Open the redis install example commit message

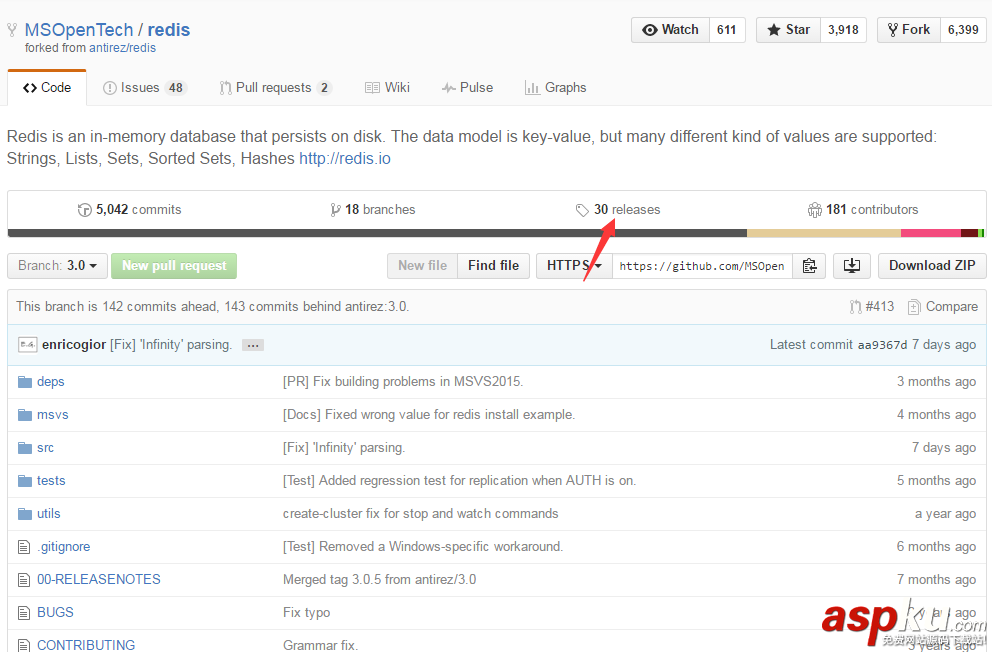coord(429,415)
